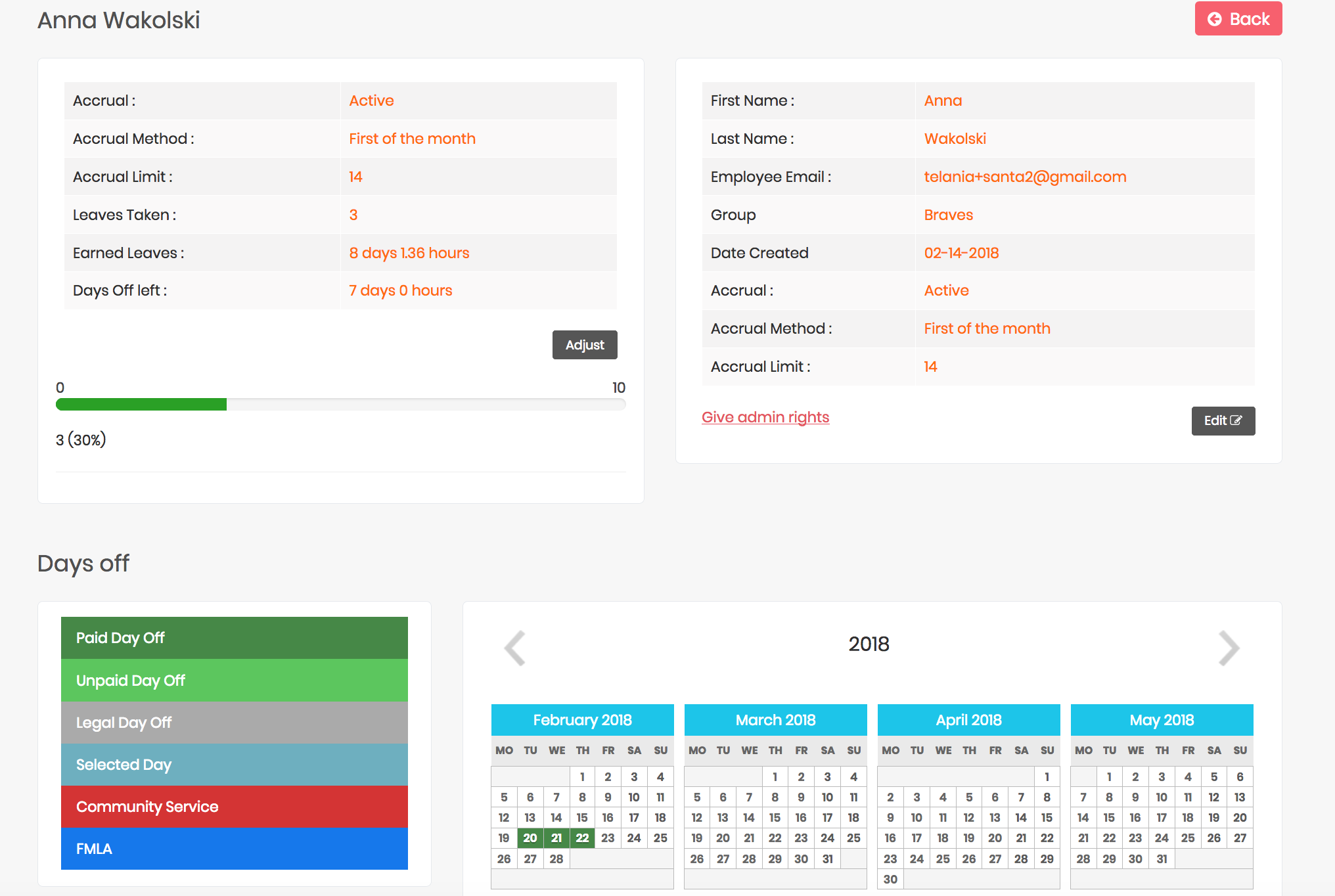Select the Community Service legend entry
Viewport: 1335px width, 896px height.
click(x=233, y=807)
